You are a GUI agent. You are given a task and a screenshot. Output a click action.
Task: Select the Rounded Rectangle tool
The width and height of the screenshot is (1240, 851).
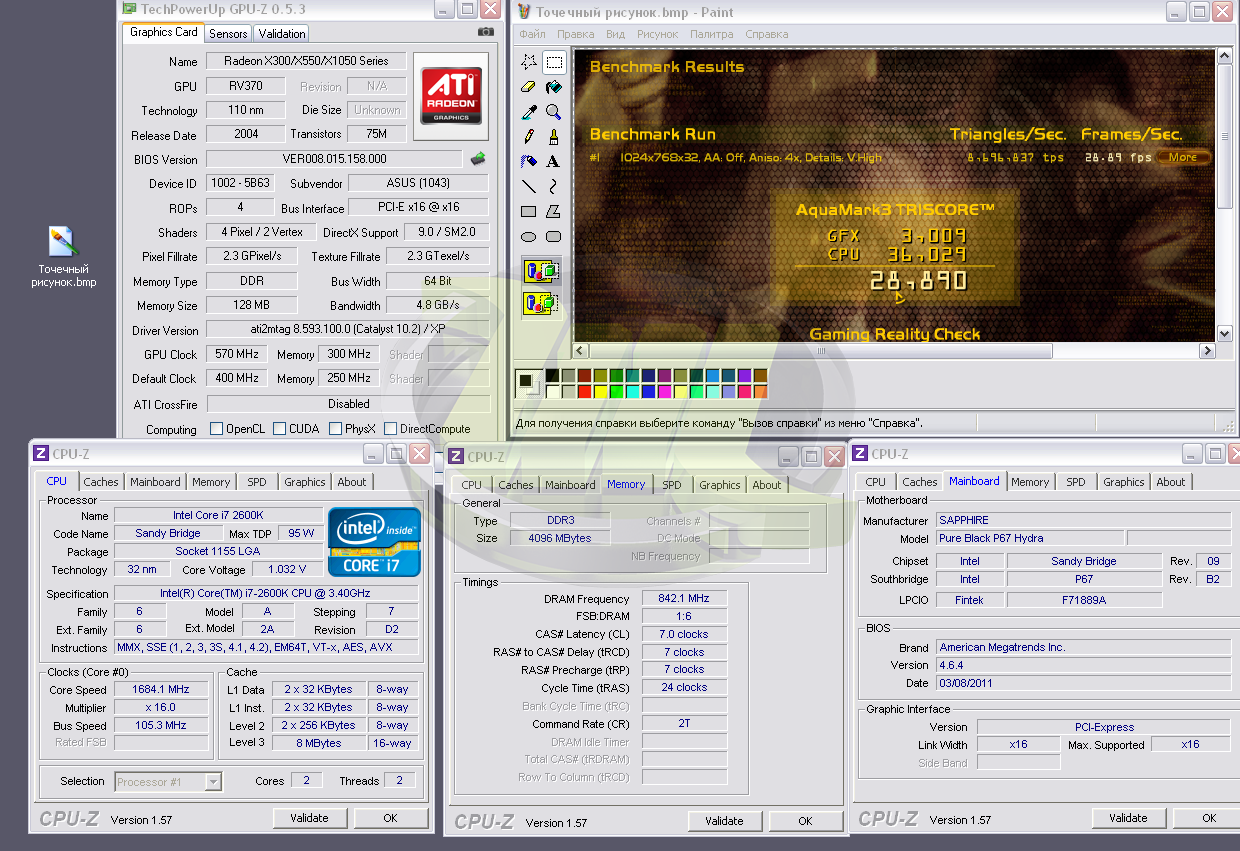point(553,236)
